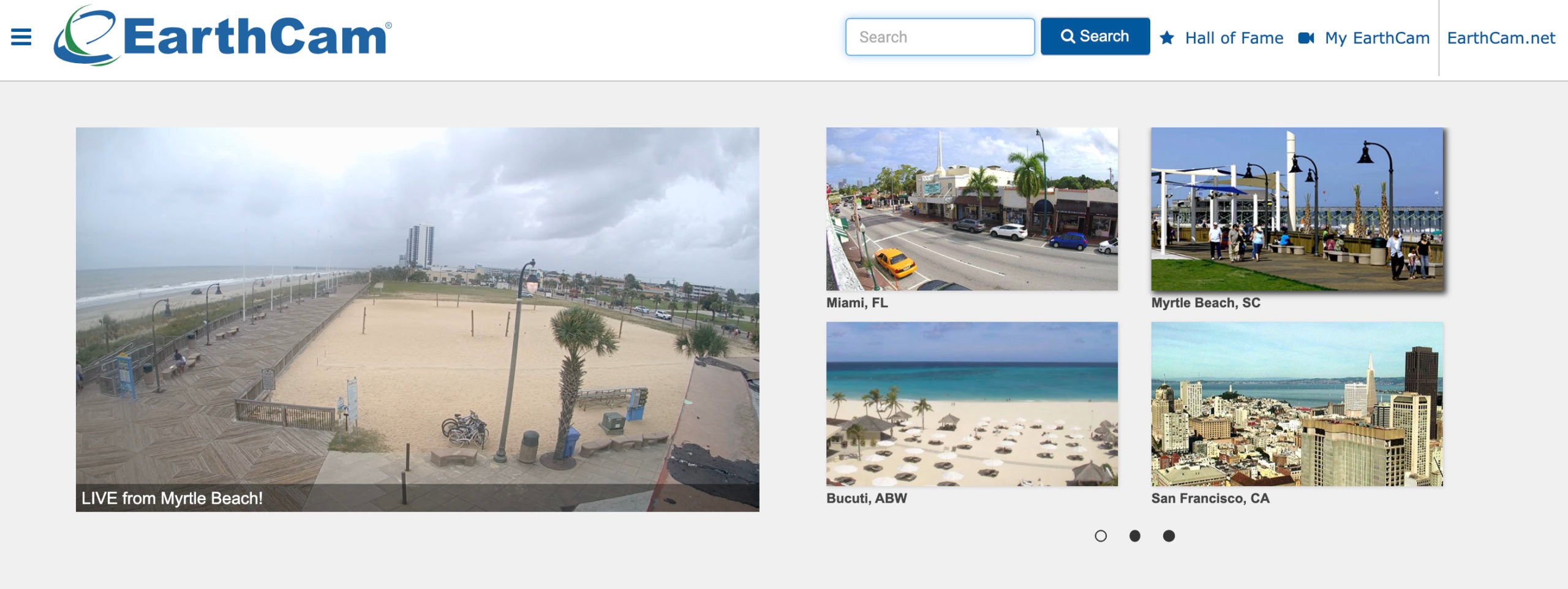The width and height of the screenshot is (1568, 589).
Task: Click the EarthCam logo
Action: point(222,36)
